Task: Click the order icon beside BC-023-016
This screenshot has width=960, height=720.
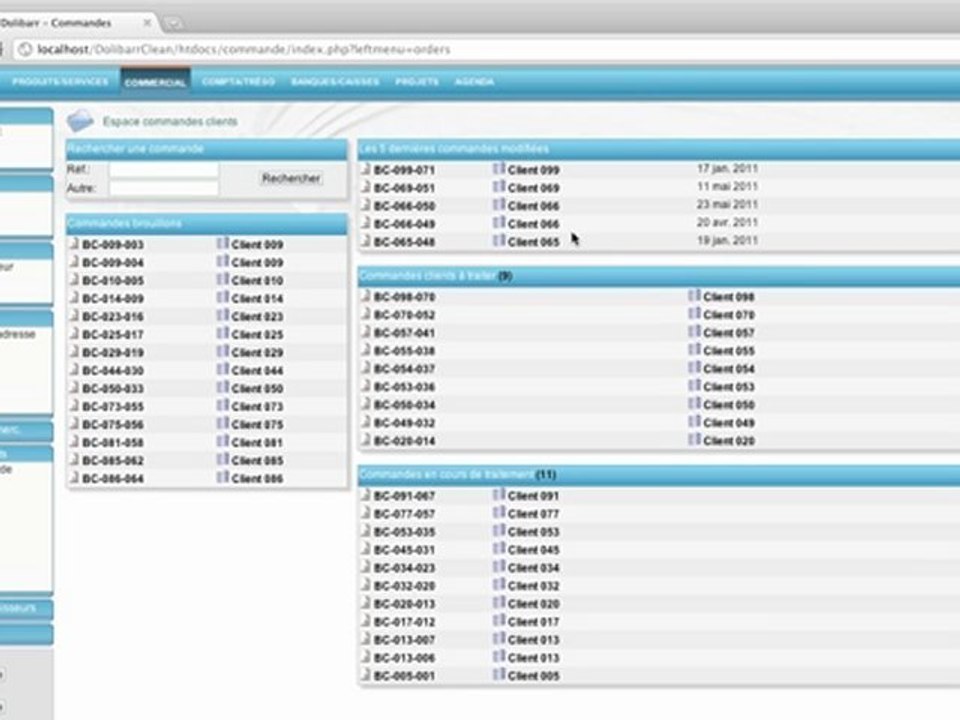Action: [74, 315]
